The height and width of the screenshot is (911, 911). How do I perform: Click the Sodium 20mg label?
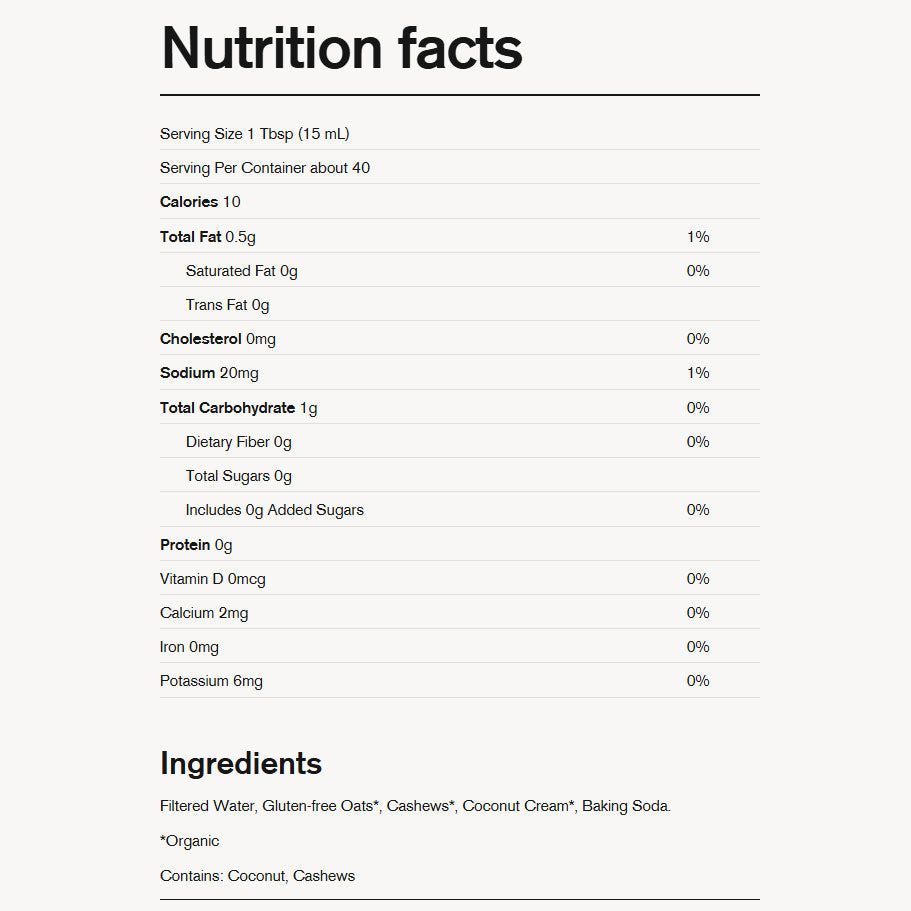[209, 373]
